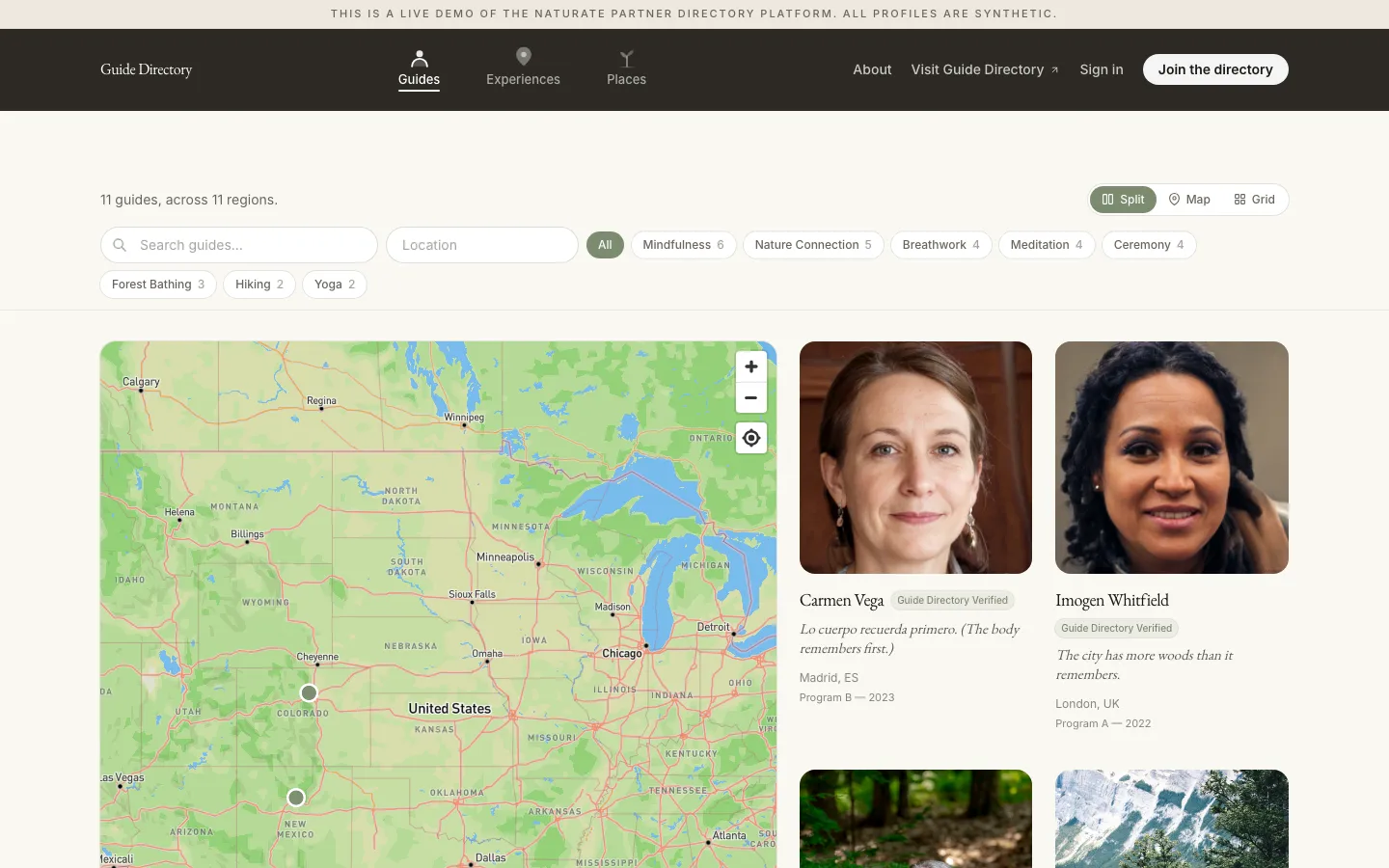
Task: Zoom out on the map
Action: 751,397
